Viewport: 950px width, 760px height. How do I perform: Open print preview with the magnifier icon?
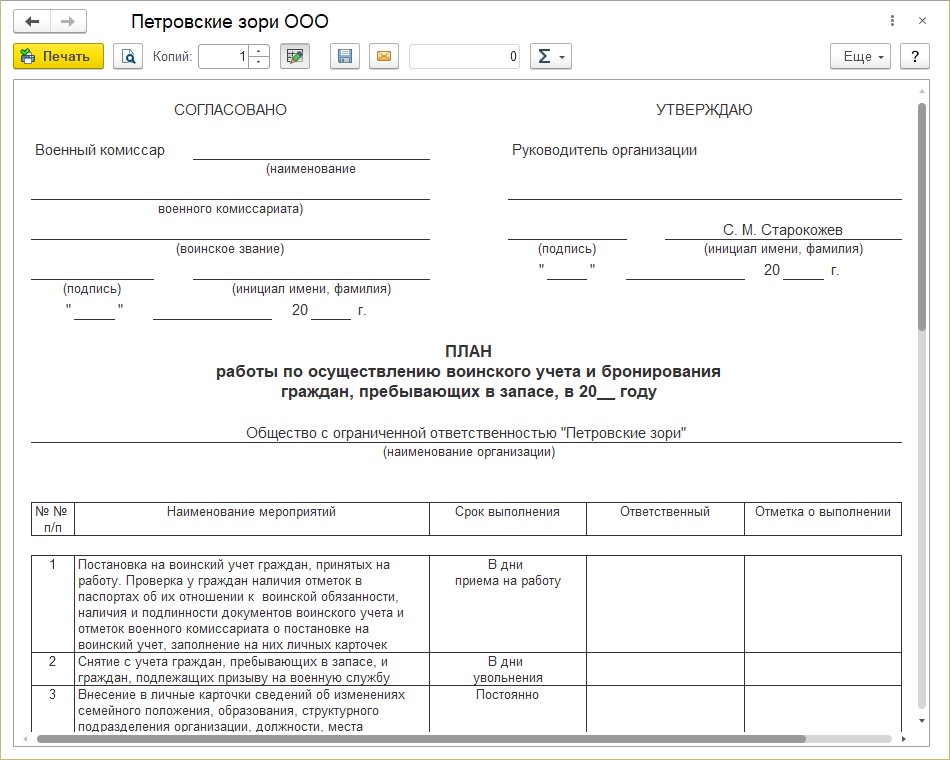(x=128, y=56)
